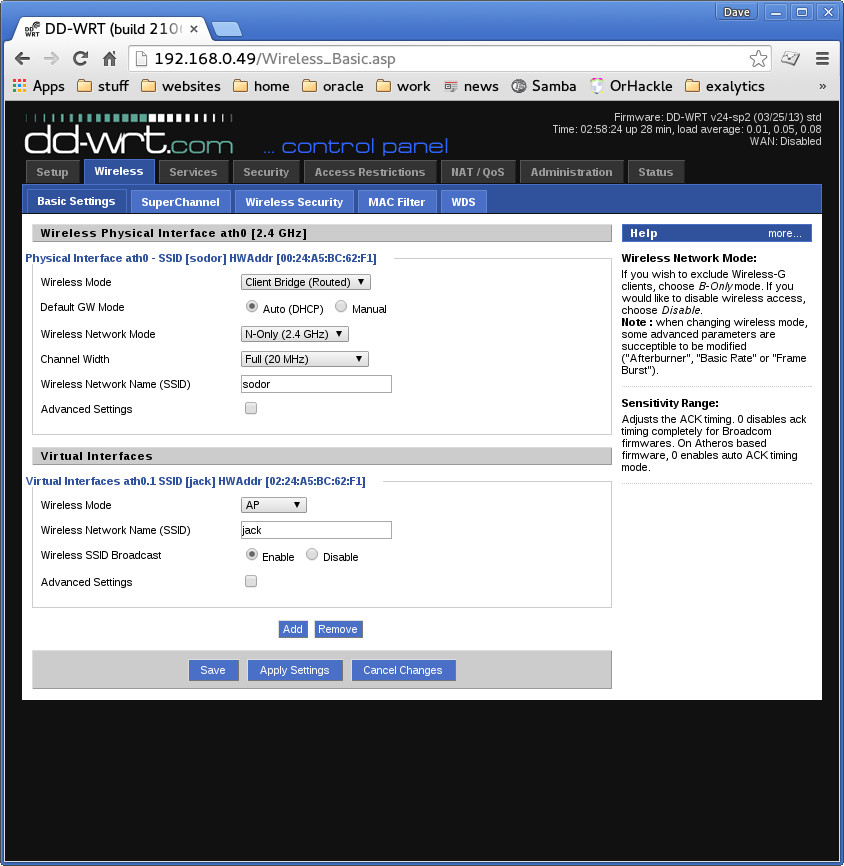Add a virtual interface

pyautogui.click(x=293, y=629)
